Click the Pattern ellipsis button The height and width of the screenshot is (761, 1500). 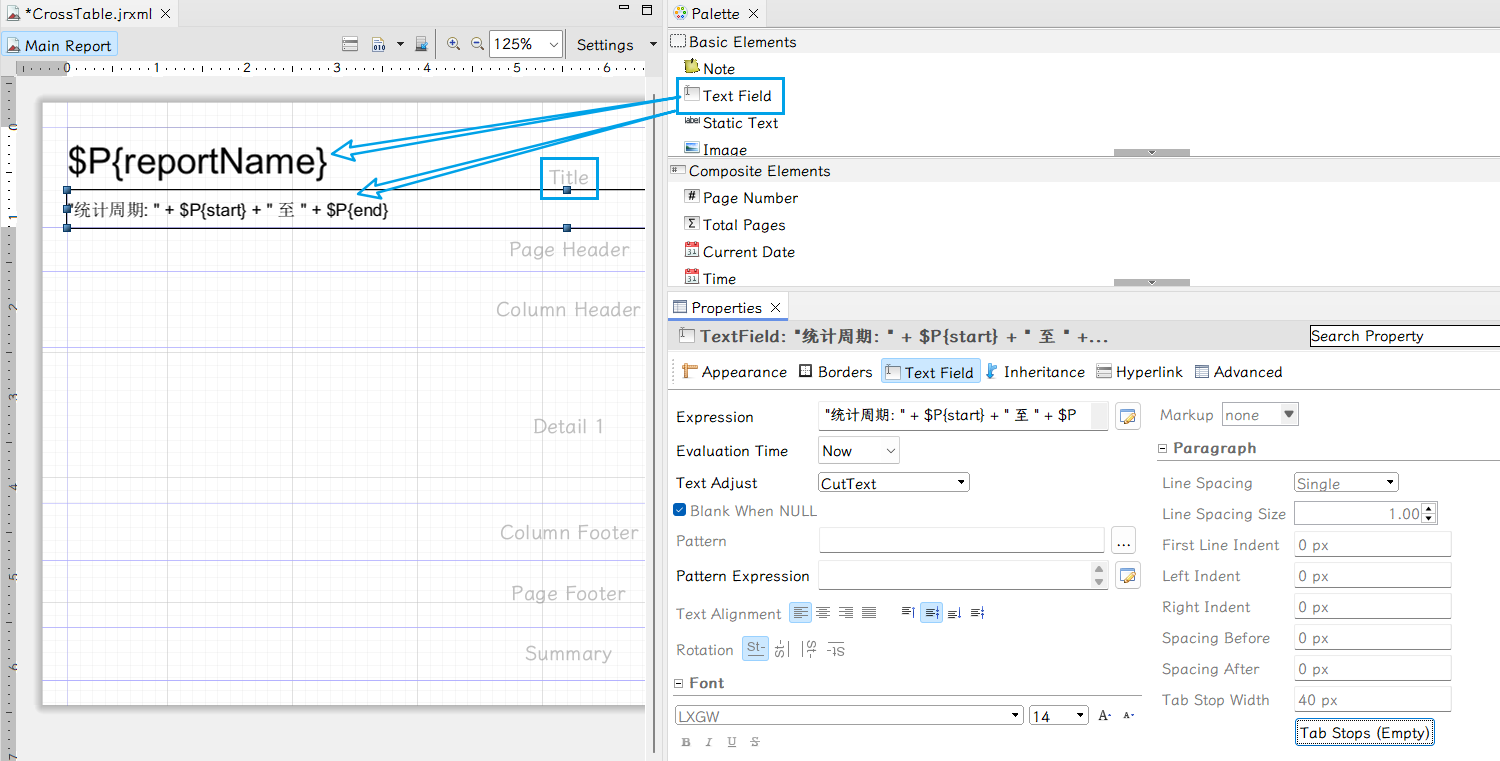1123,541
